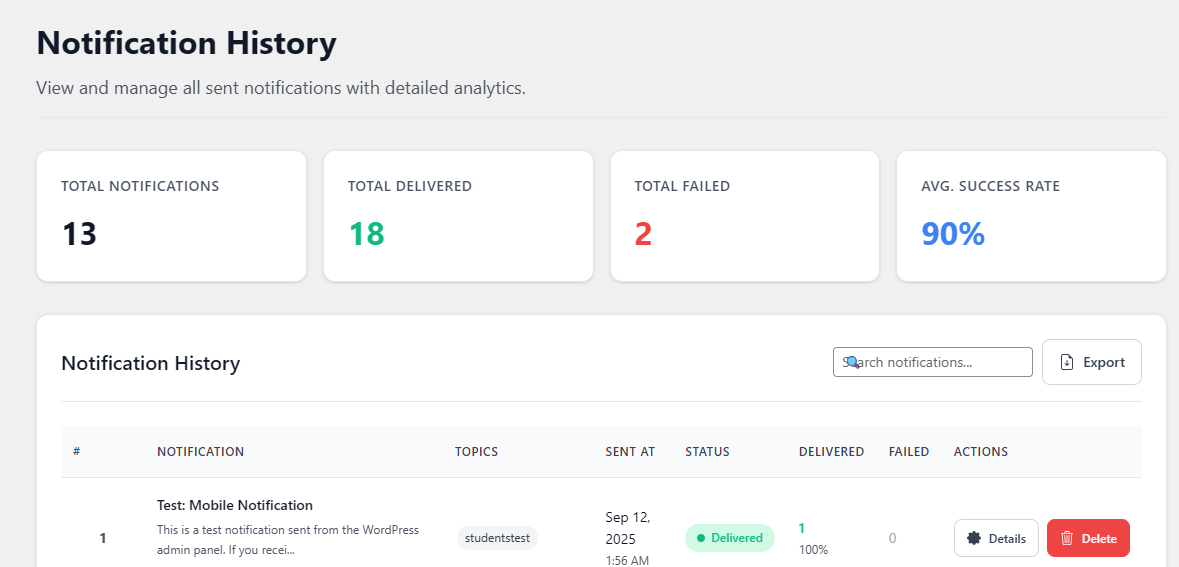Click the green dot in Delivered badge
The image size is (1179, 567).
click(701, 538)
